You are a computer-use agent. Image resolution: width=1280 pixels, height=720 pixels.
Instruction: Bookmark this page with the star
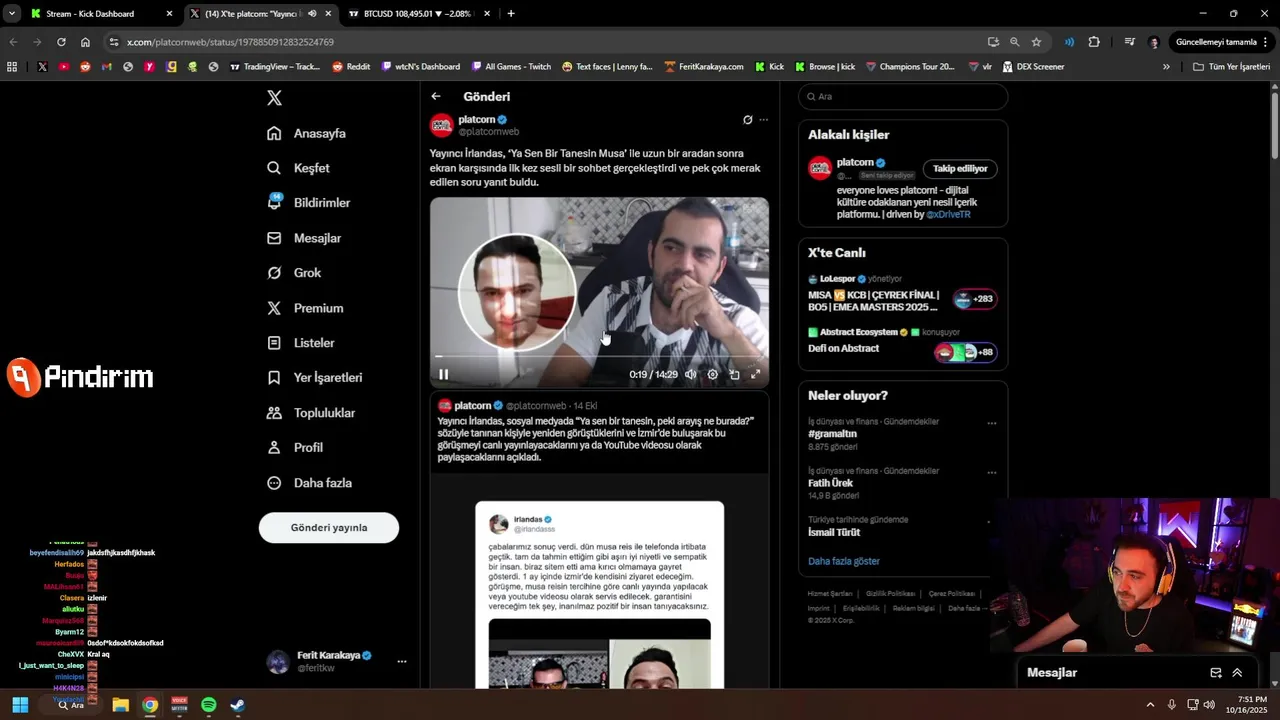1036,42
